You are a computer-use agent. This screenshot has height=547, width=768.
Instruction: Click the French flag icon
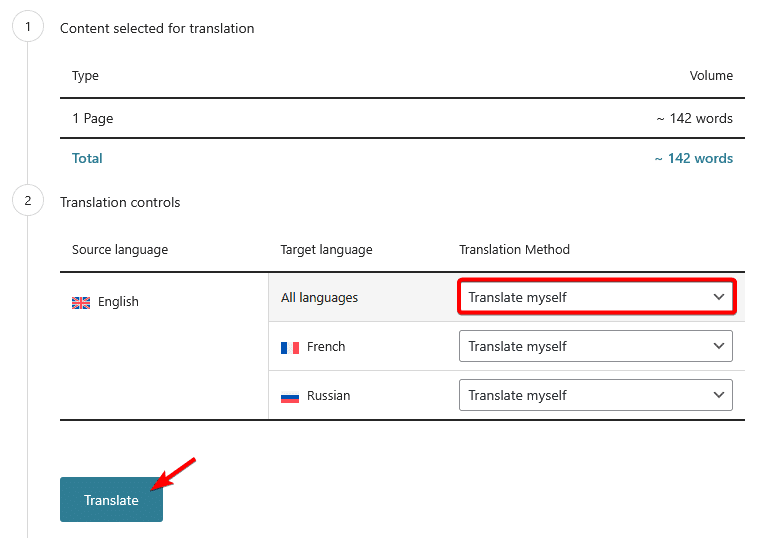pos(290,347)
